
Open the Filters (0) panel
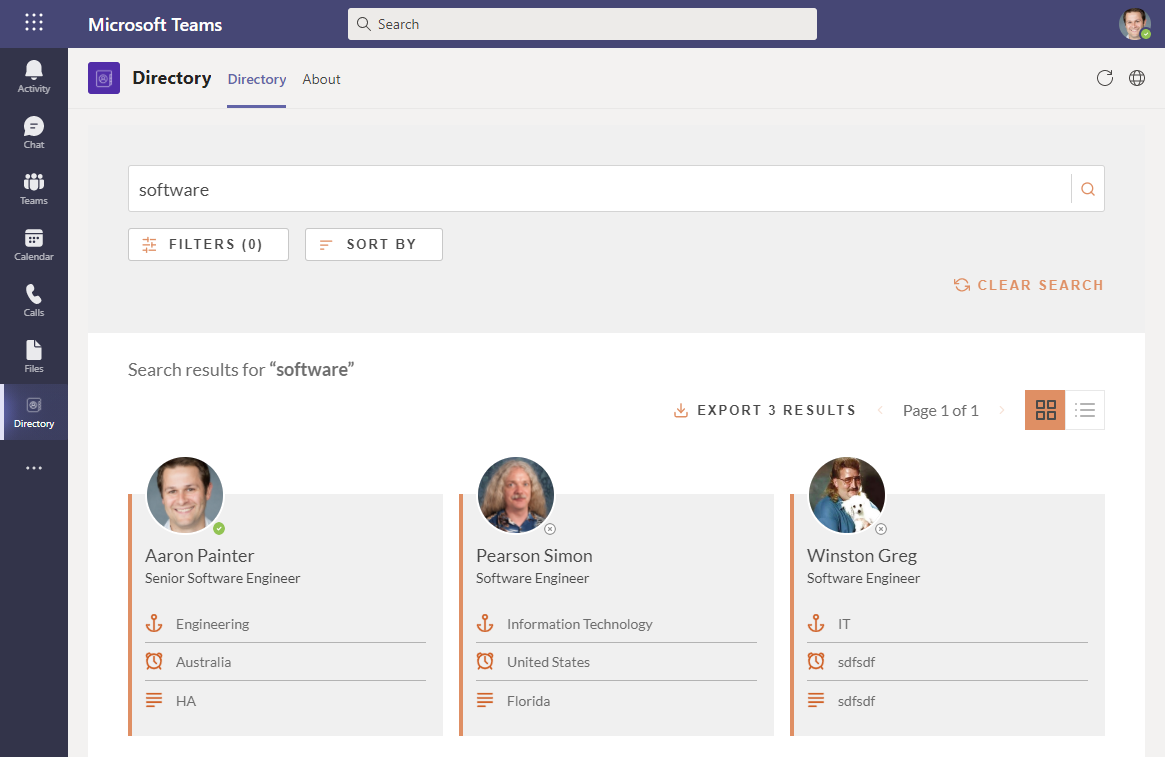(208, 244)
